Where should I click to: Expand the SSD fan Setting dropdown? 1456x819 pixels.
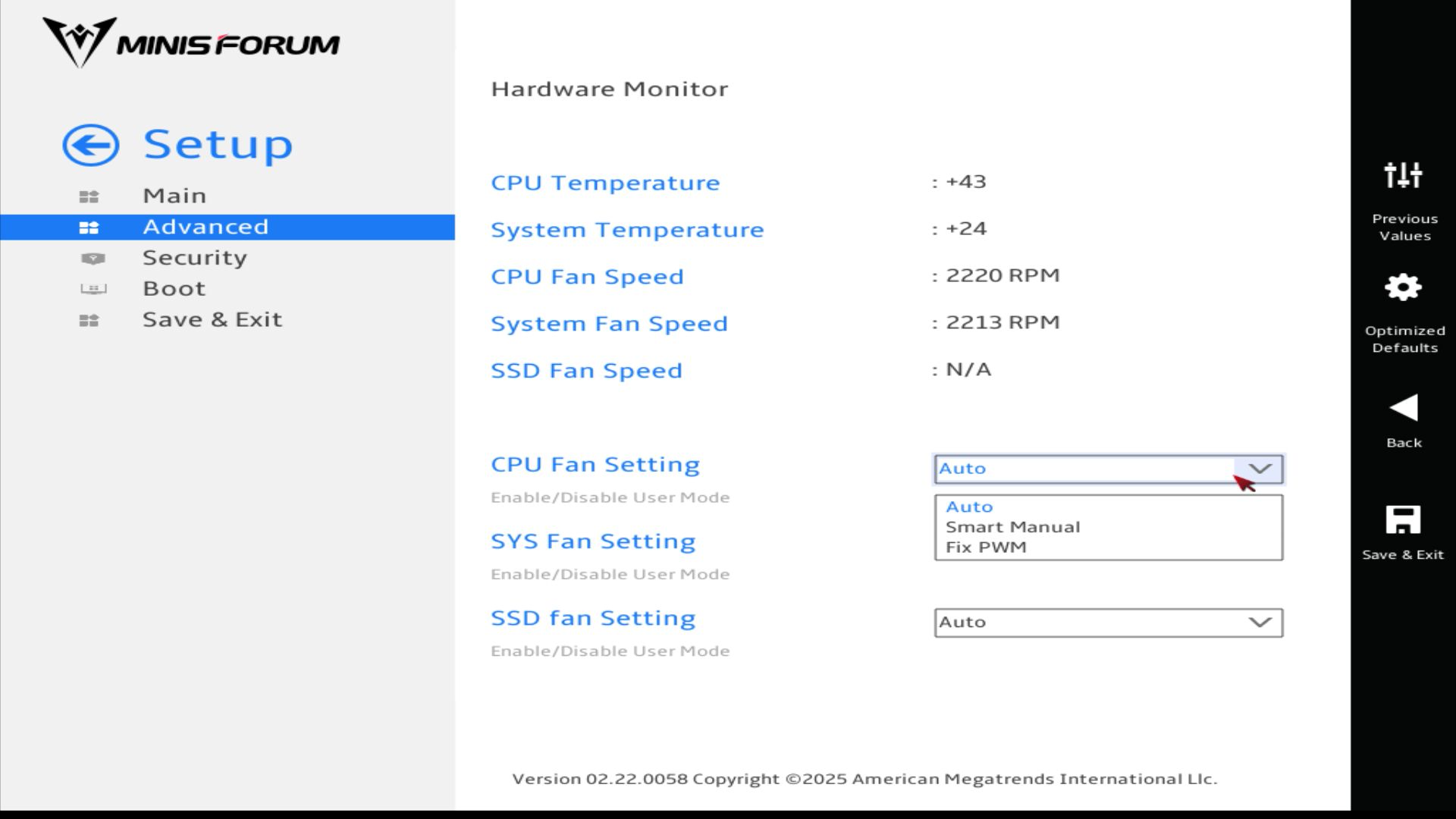pos(1260,623)
